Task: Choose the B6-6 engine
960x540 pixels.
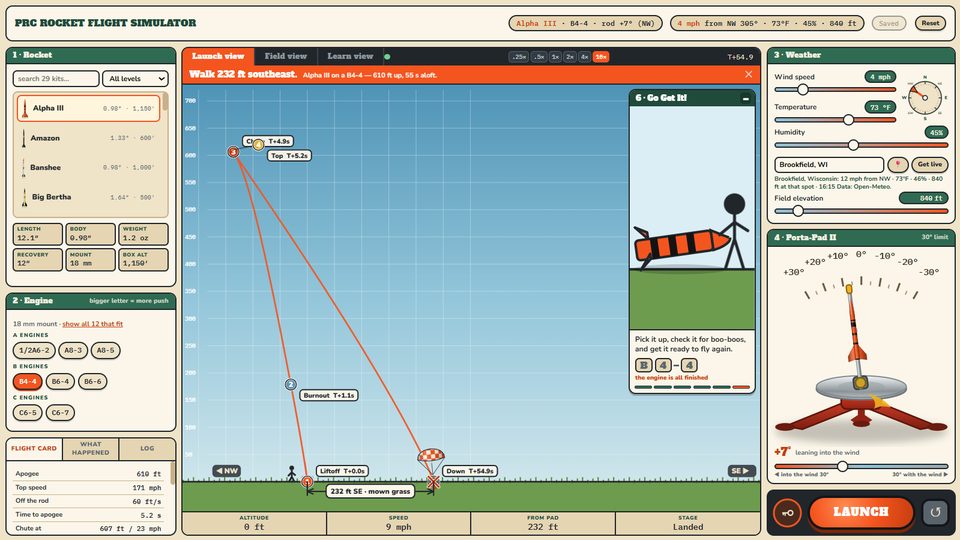Action: coord(92,381)
